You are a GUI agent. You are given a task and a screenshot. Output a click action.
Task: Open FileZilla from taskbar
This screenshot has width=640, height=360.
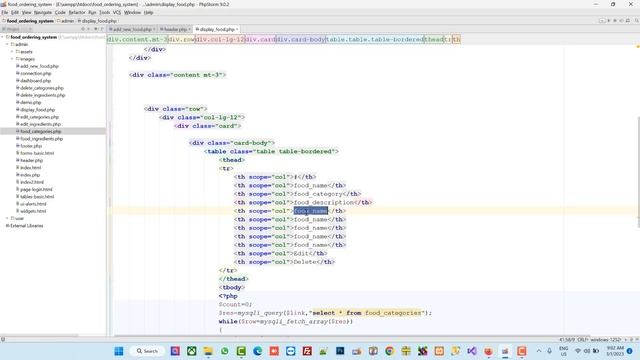click(307, 351)
